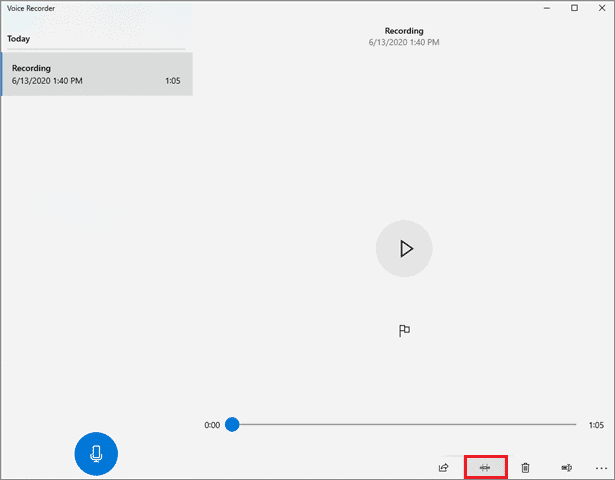Click the 1:05 end time label by the slider
The height and width of the screenshot is (480, 615).
pos(596,425)
